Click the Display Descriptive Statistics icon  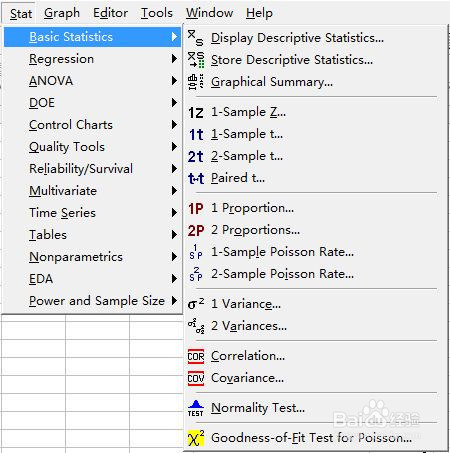[x=195, y=38]
